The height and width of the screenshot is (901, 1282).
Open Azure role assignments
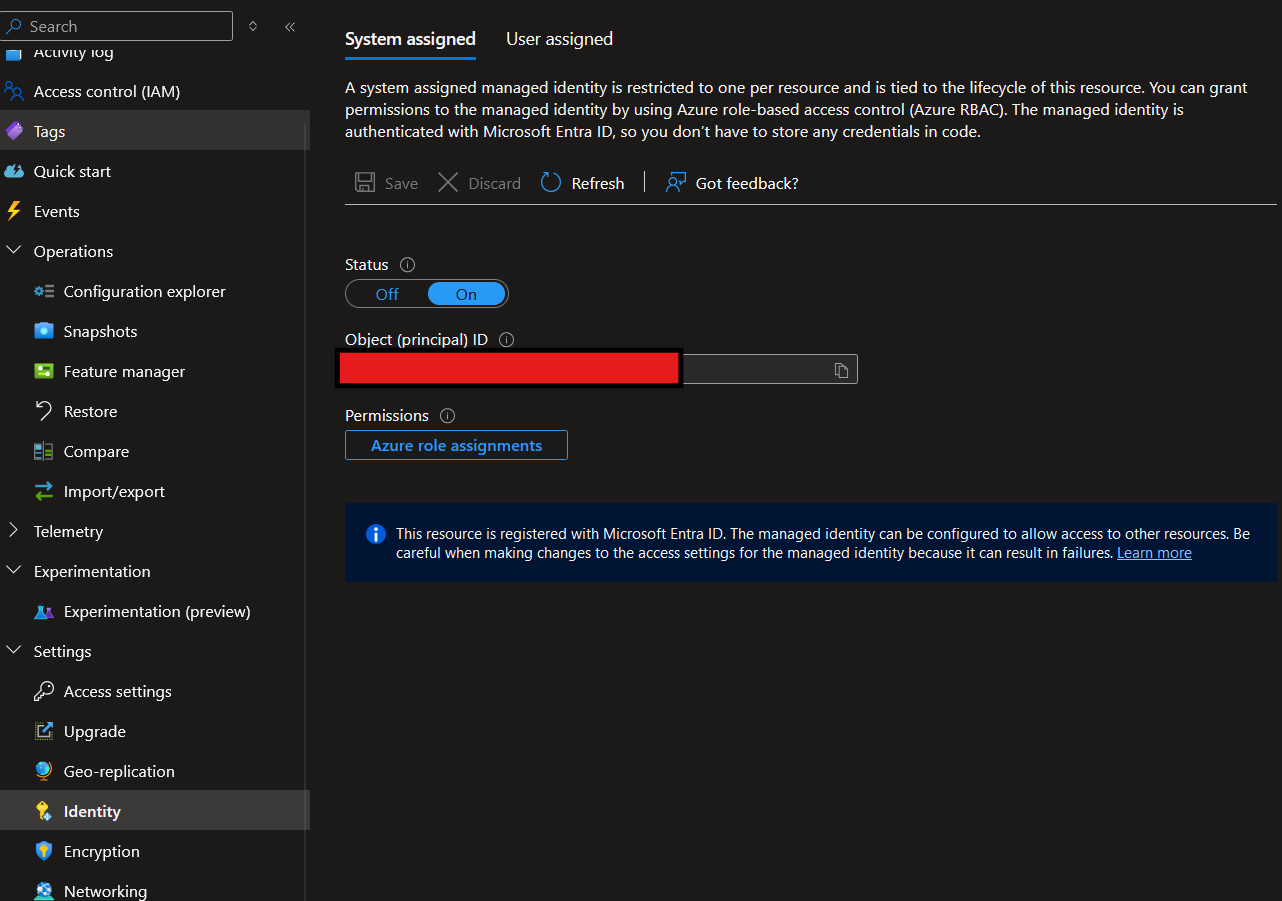tap(456, 445)
